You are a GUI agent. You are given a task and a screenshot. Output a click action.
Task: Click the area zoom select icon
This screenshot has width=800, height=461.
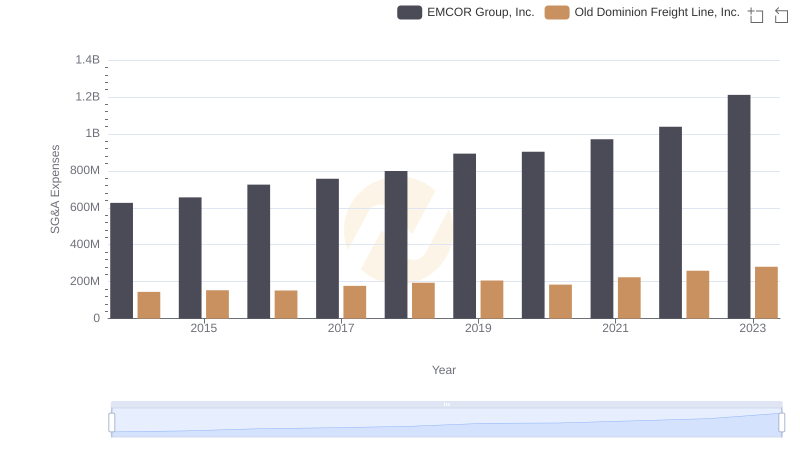click(x=756, y=15)
